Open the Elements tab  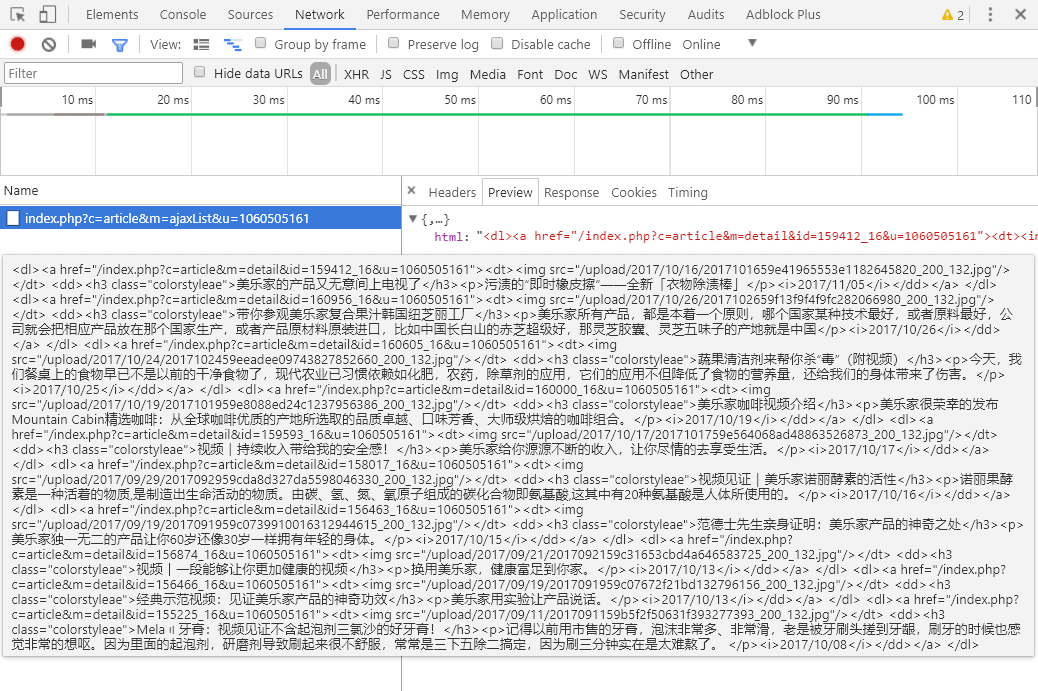[112, 15]
